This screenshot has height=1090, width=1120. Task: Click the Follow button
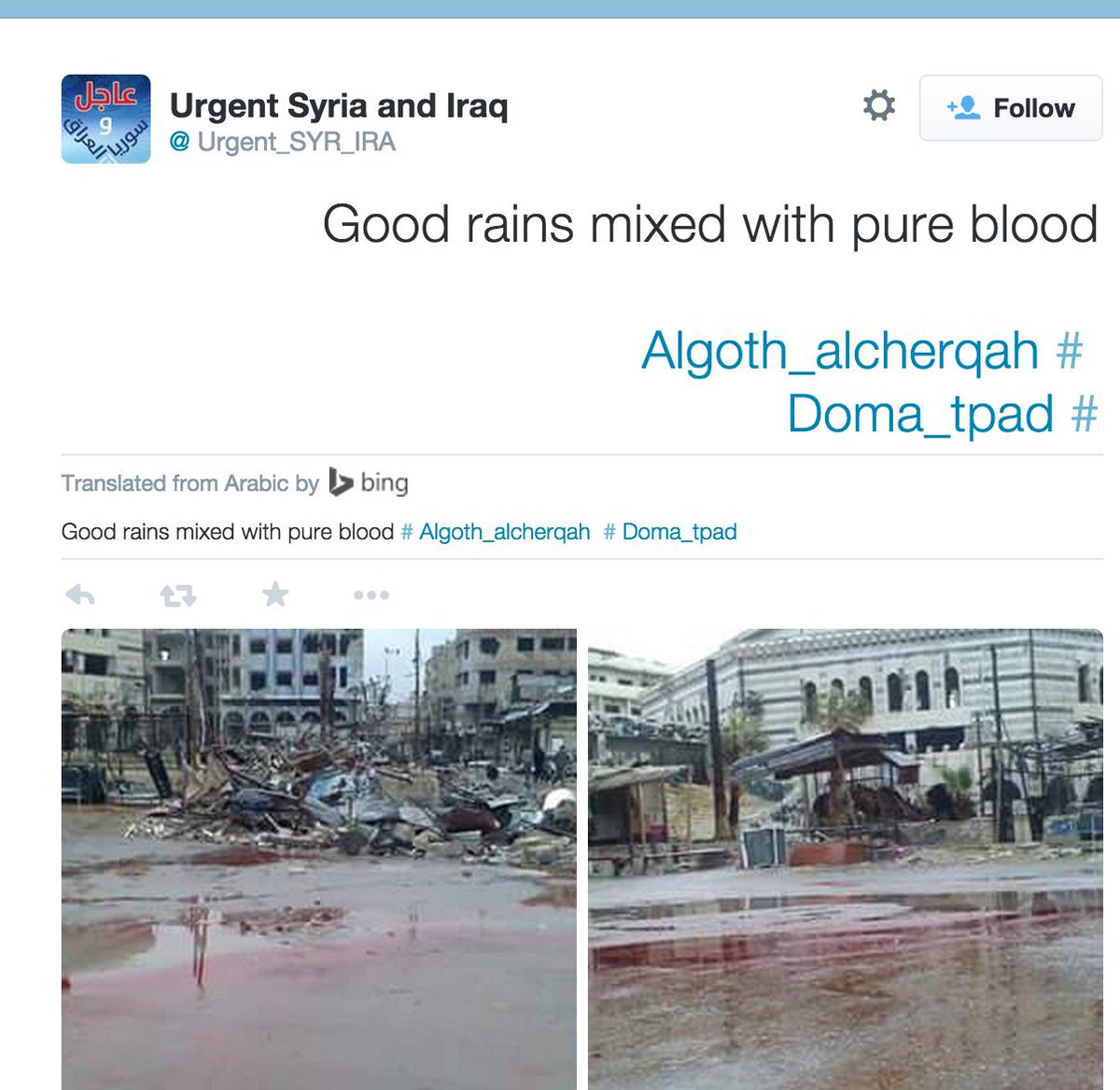(1011, 108)
